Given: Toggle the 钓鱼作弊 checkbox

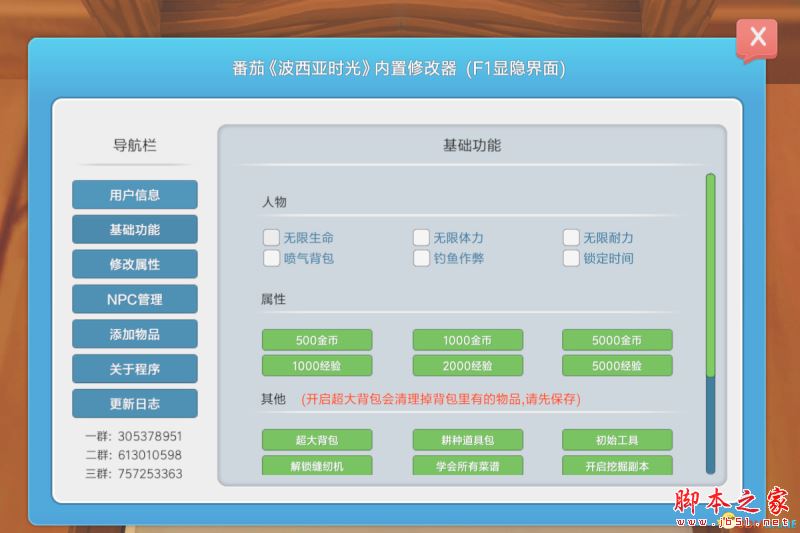Looking at the screenshot, I should pyautogui.click(x=421, y=258).
